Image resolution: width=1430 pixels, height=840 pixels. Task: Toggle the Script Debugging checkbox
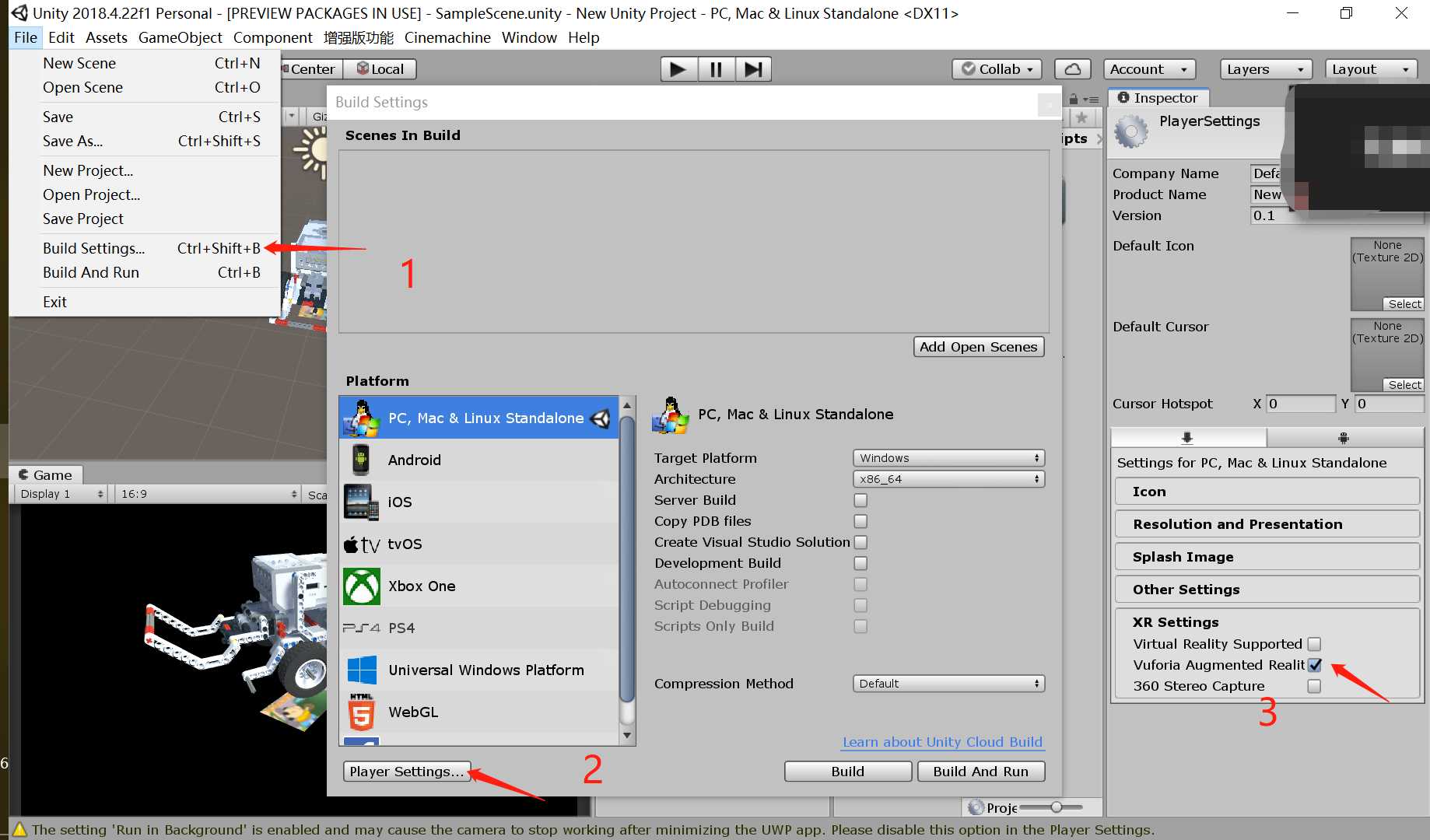860,605
